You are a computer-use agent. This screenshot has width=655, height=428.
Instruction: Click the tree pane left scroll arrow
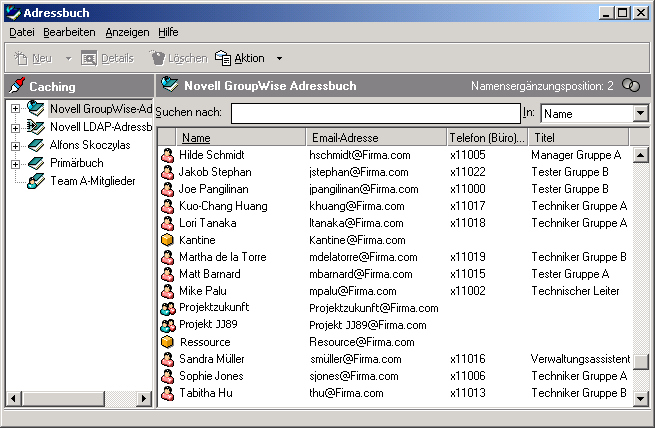tap(13, 398)
